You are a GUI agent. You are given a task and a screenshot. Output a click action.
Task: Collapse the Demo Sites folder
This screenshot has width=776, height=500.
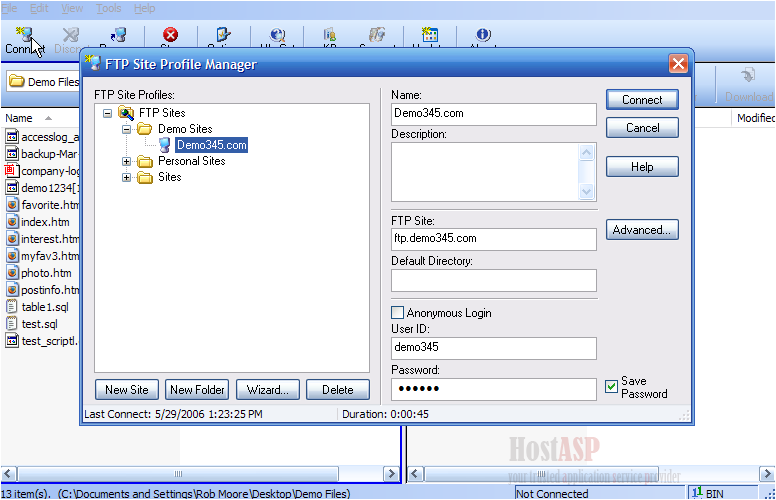click(127, 129)
